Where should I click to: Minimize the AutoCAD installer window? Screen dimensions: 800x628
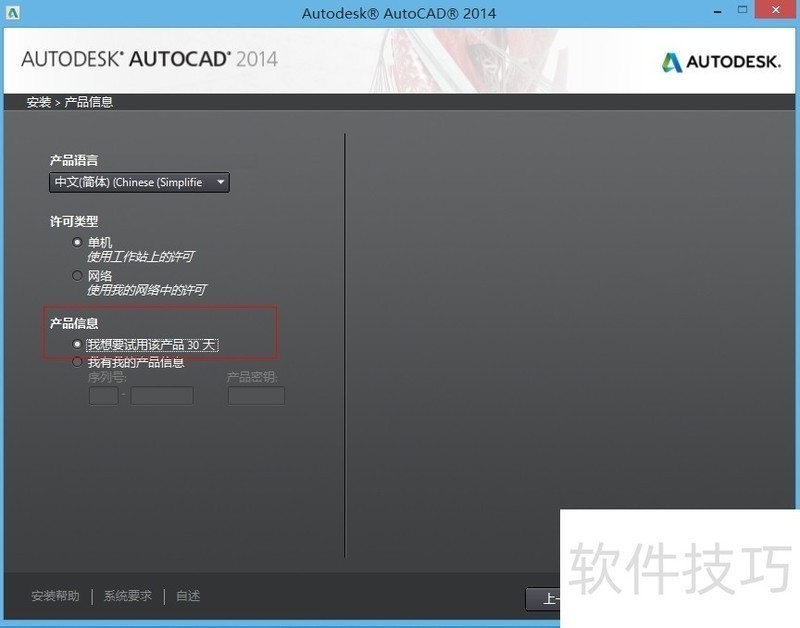click(717, 11)
